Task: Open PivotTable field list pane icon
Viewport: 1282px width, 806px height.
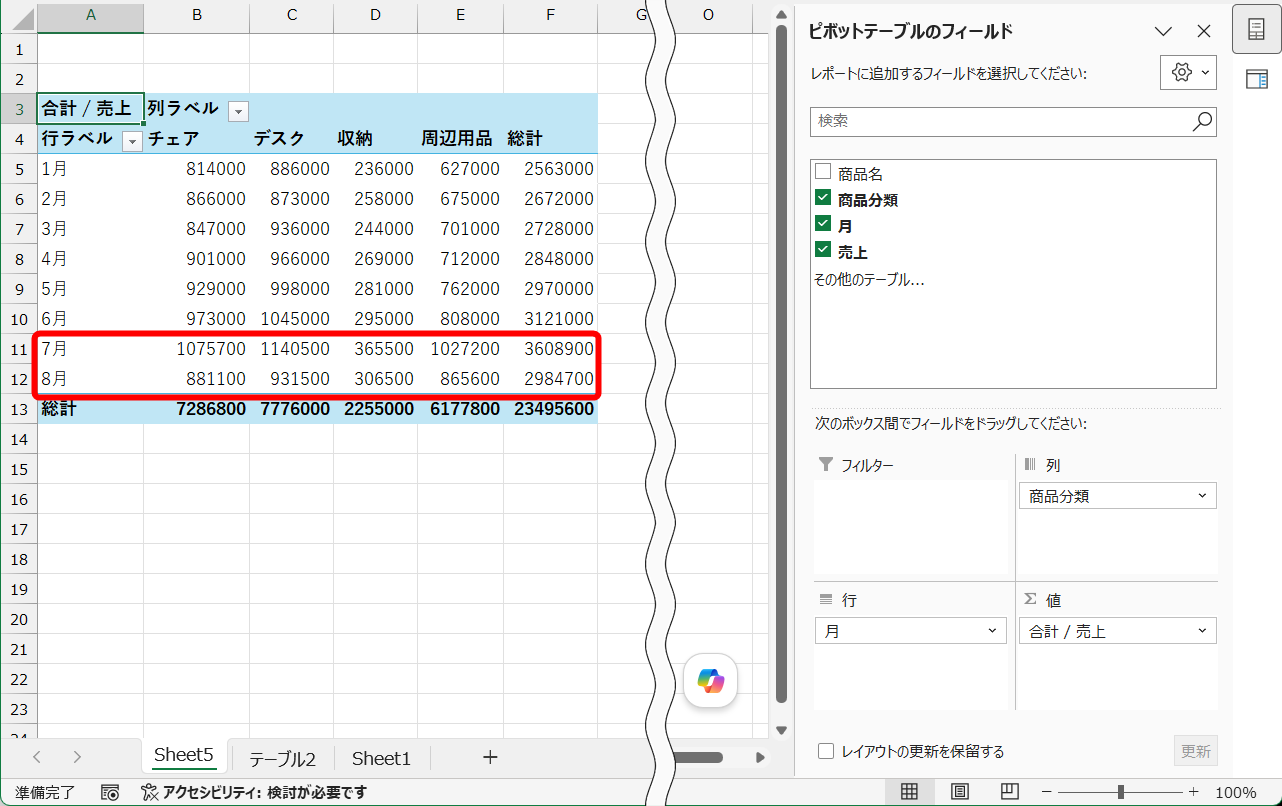Action: (x=1256, y=30)
